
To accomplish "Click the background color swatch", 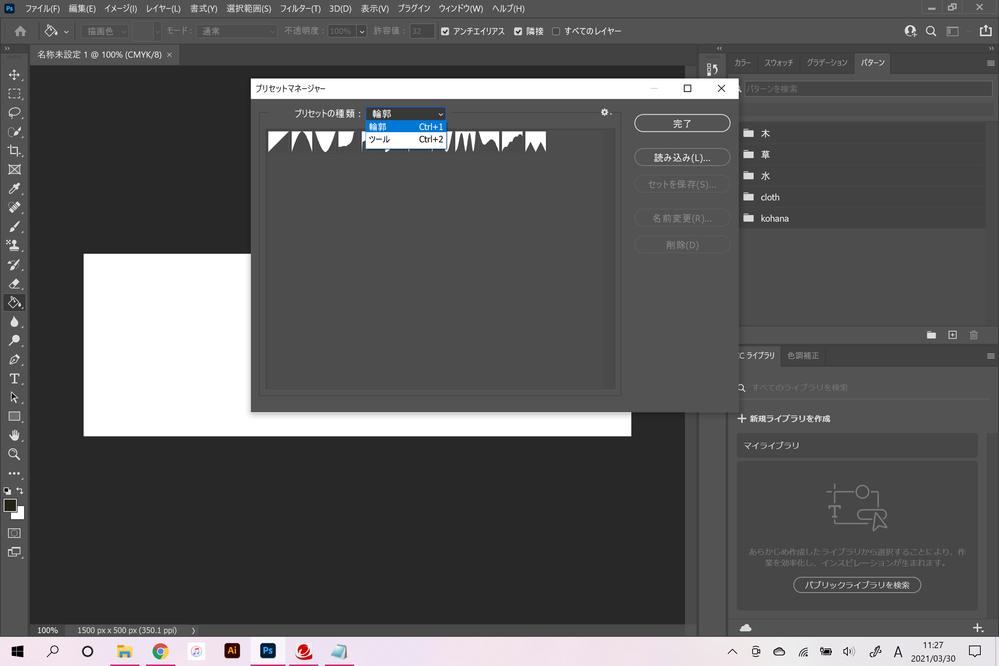I will [20, 514].
